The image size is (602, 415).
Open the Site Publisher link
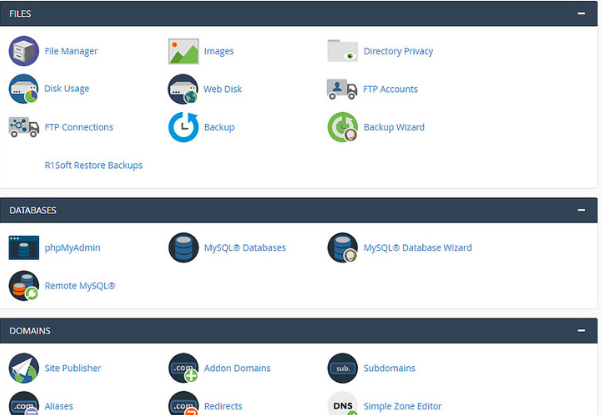(x=73, y=368)
